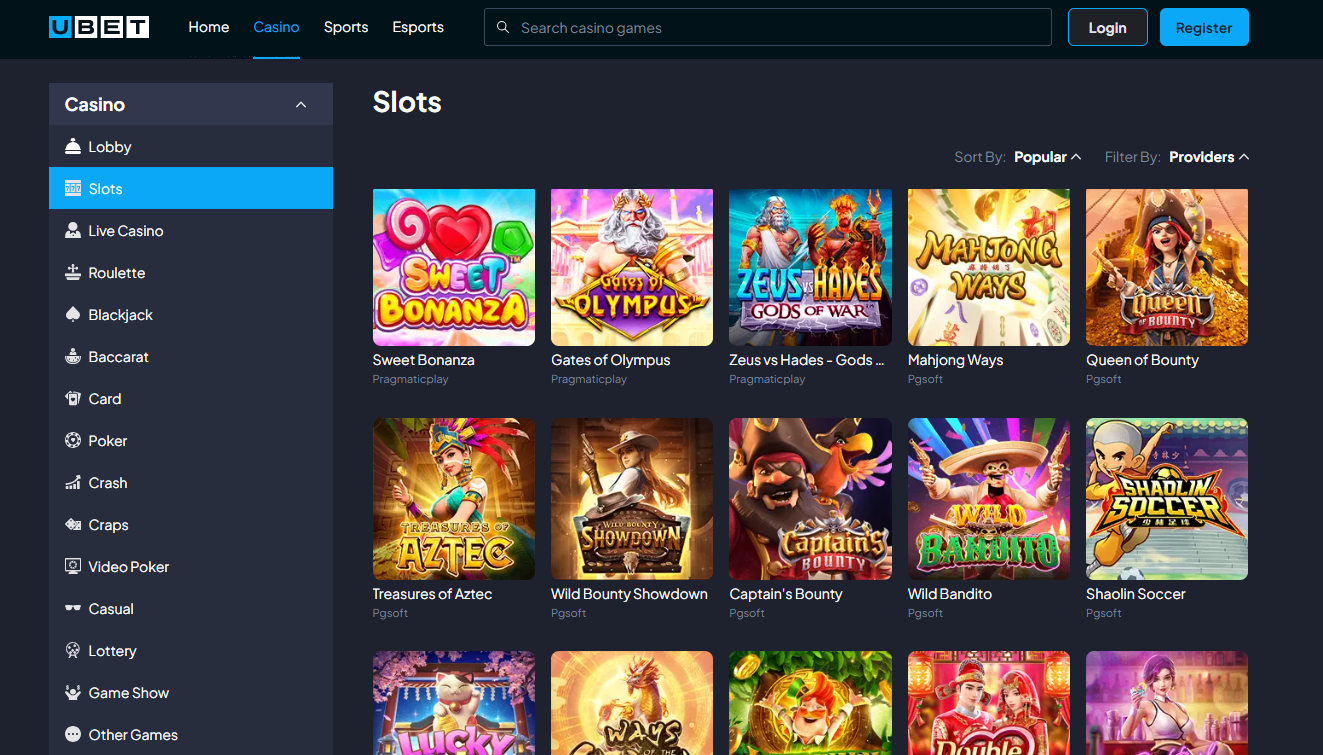This screenshot has width=1323, height=755.
Task: Select Blackjack in the sidebar
Action: (x=191, y=315)
